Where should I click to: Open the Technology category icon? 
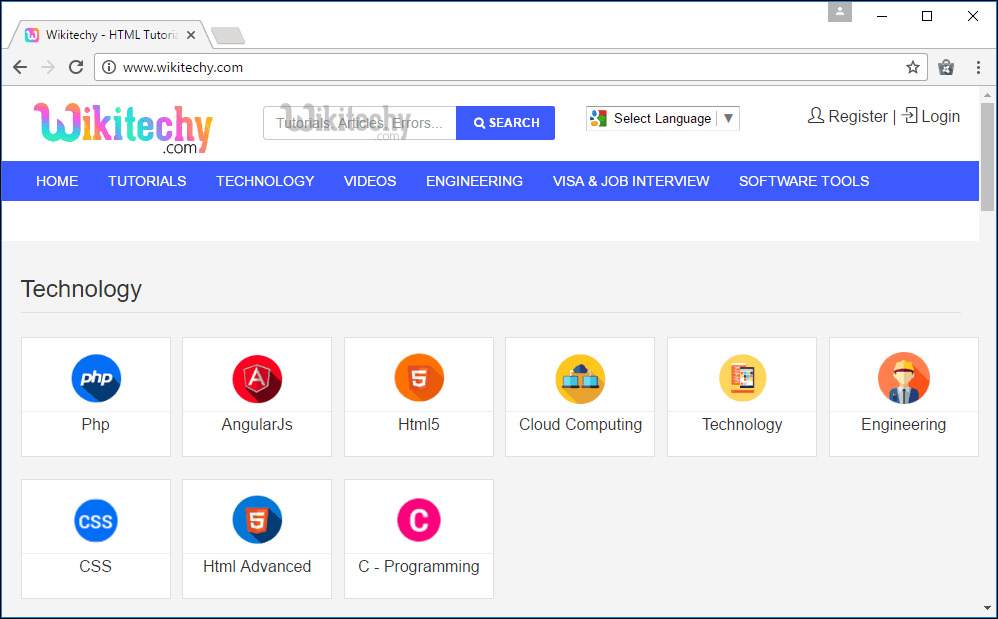click(x=741, y=378)
